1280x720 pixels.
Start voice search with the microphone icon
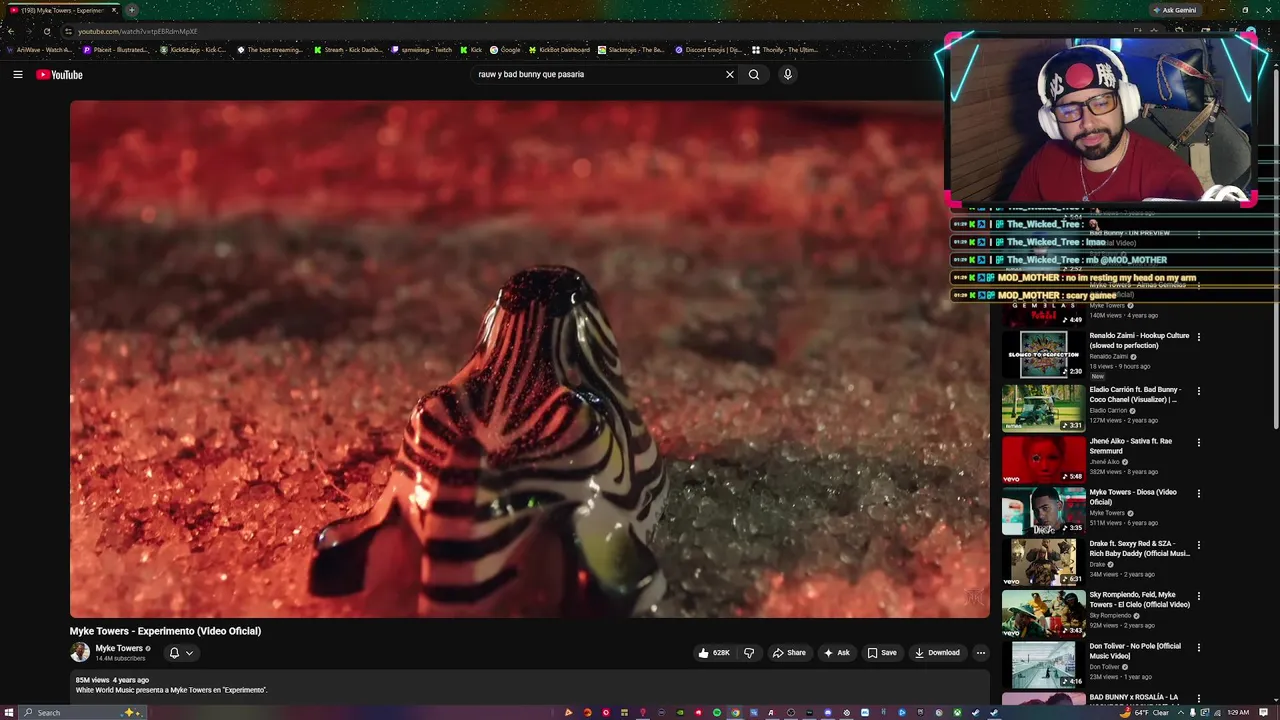(x=788, y=74)
